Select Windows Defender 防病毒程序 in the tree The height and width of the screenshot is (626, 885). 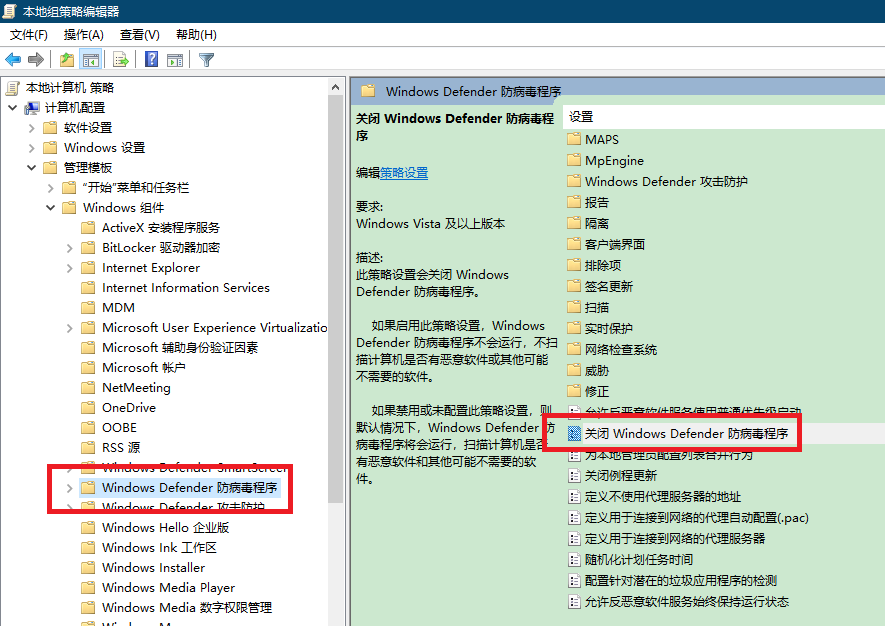pyautogui.click(x=190, y=487)
